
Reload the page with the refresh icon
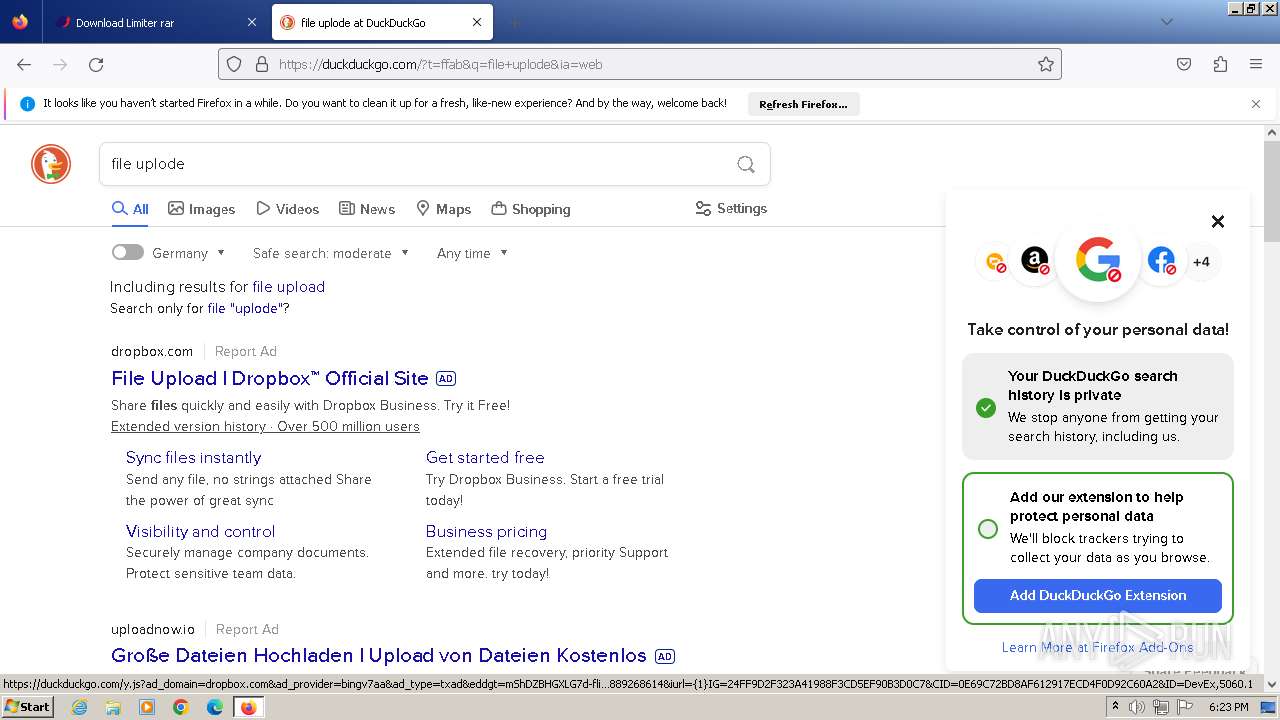[x=96, y=64]
